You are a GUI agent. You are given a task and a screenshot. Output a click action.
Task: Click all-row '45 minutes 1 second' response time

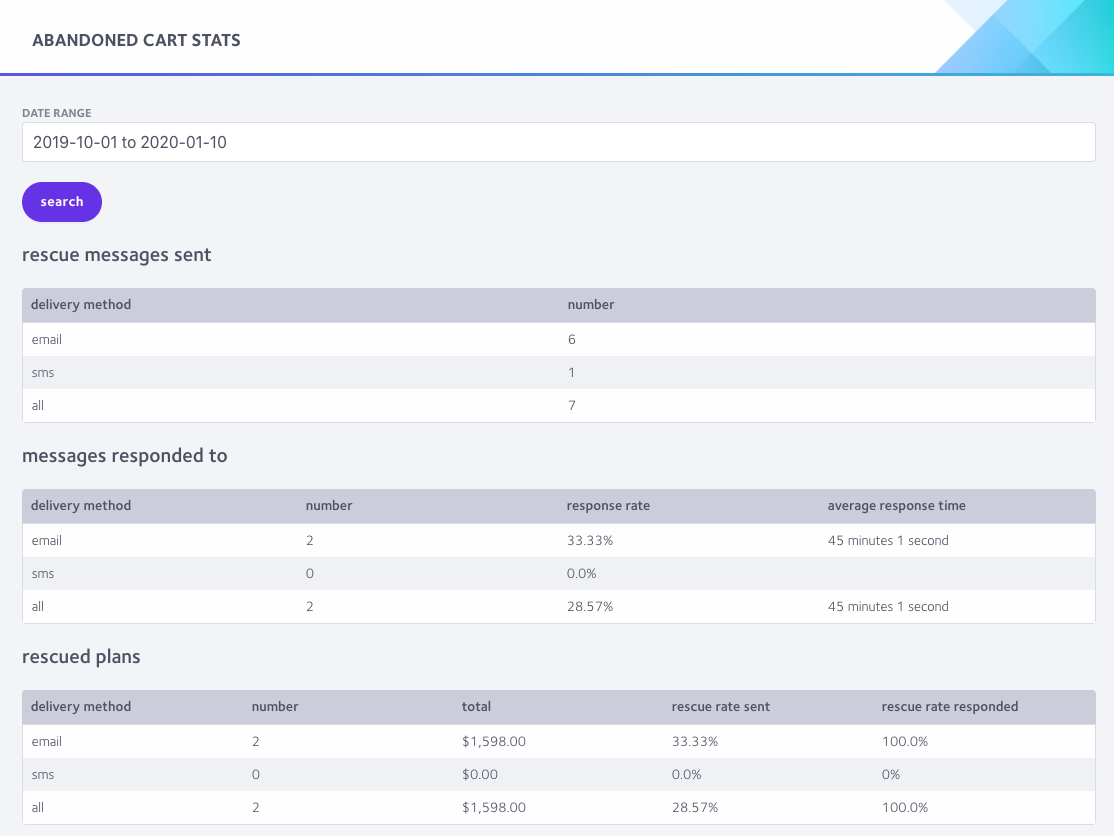pos(888,607)
